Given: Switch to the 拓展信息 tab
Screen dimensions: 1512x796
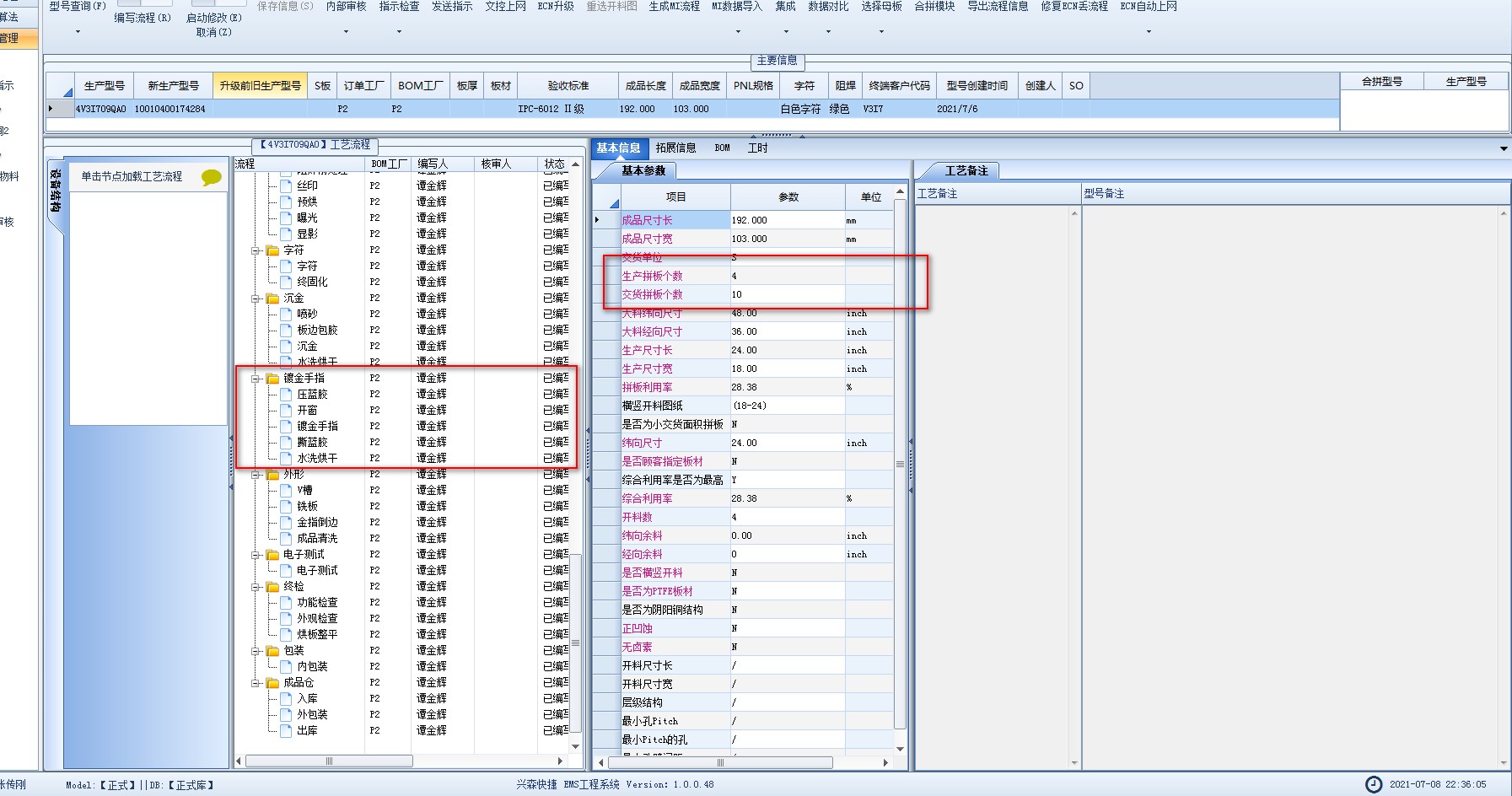Looking at the screenshot, I should 675,148.
